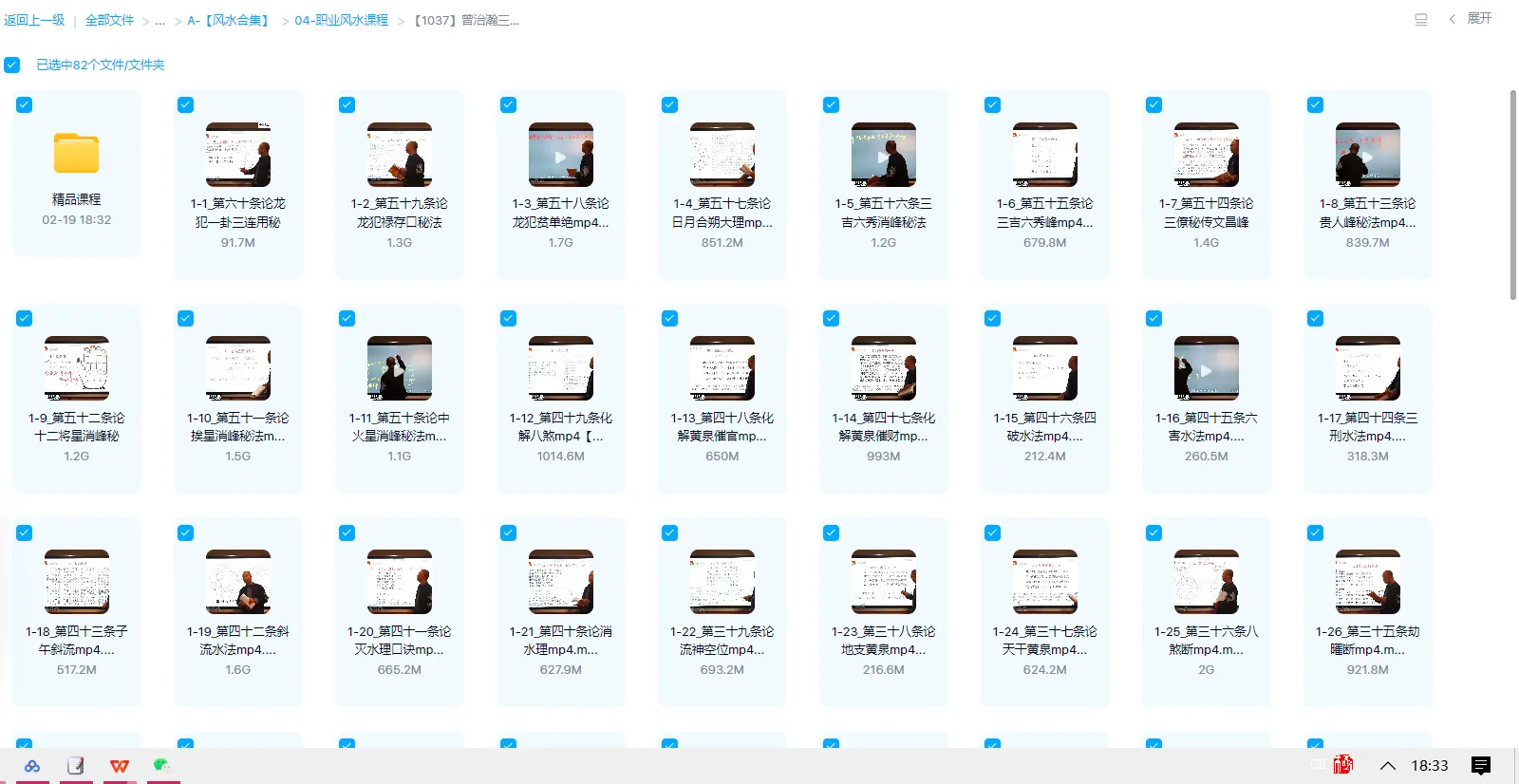This screenshot has height=784, width=1519.
Task: Uncheck the 1-10_第五十一条论 file checkbox
Action: click(x=186, y=319)
